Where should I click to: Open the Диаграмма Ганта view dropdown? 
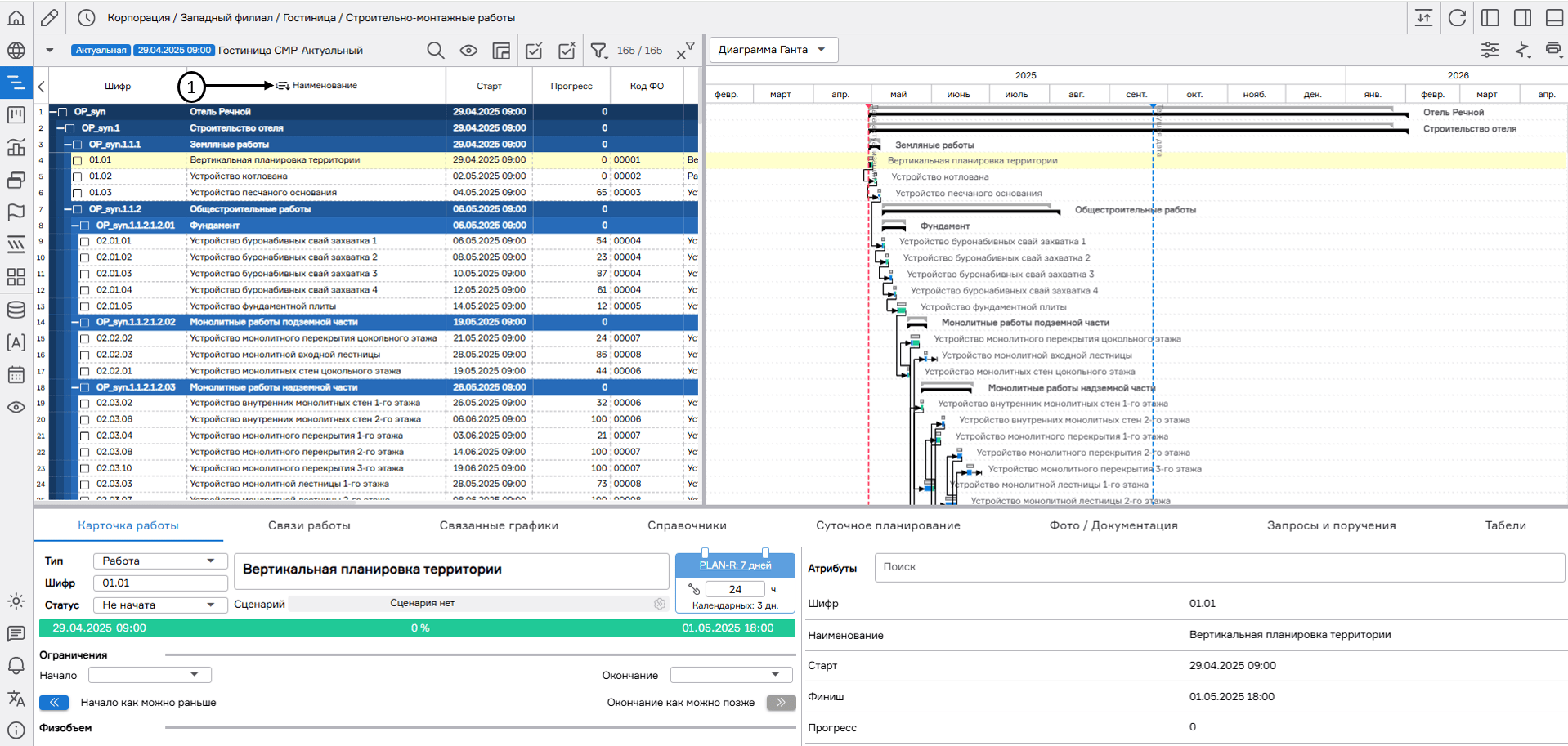pos(773,50)
